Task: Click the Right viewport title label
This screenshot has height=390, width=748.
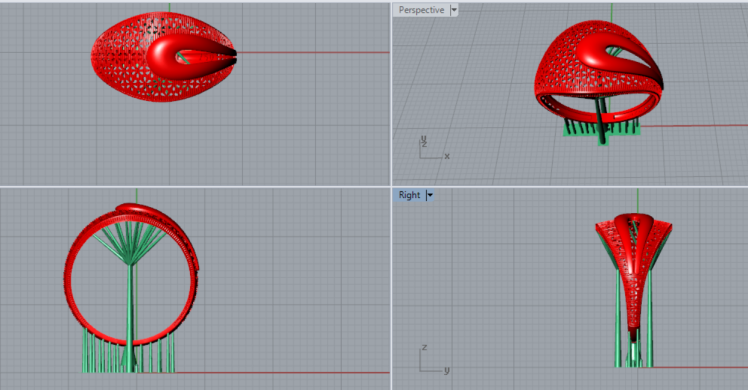Action: pyautogui.click(x=409, y=195)
